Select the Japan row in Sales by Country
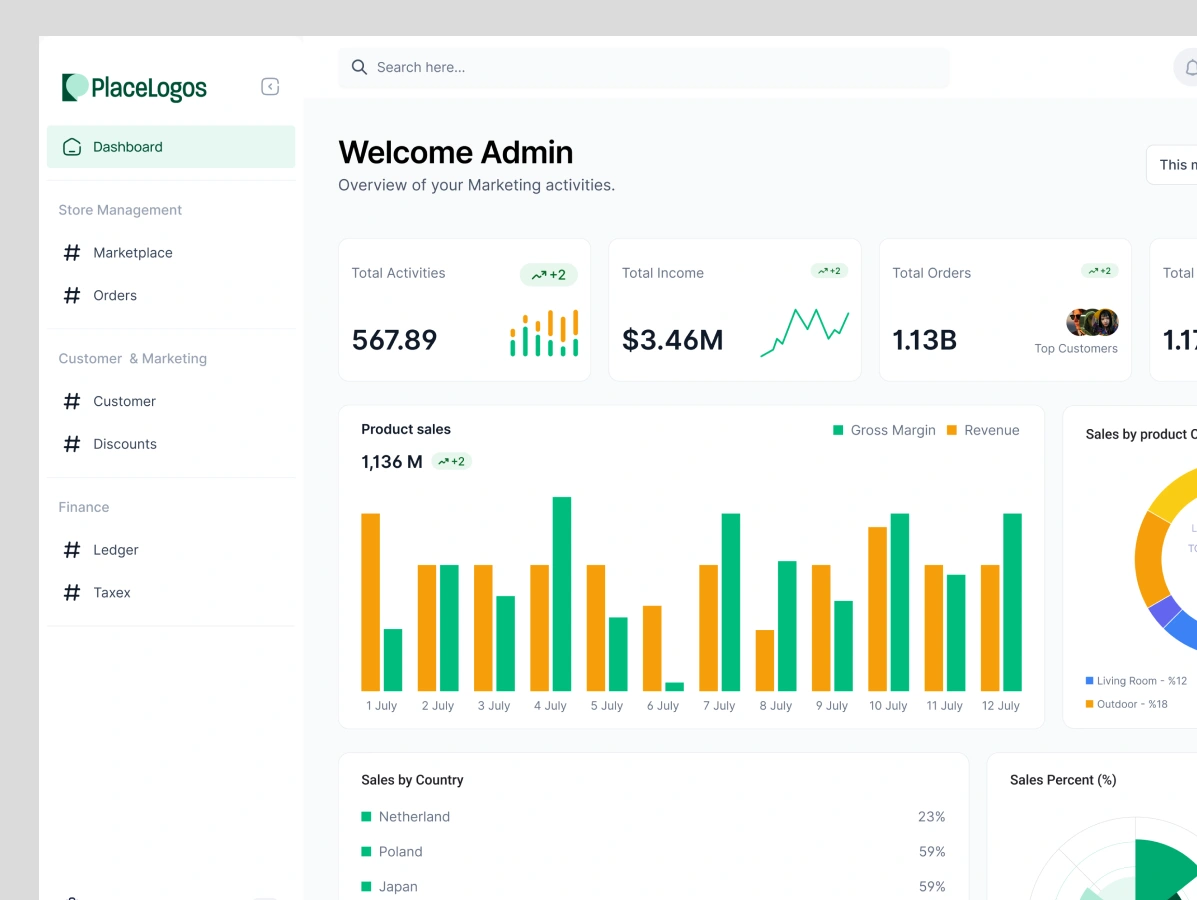 click(653, 887)
